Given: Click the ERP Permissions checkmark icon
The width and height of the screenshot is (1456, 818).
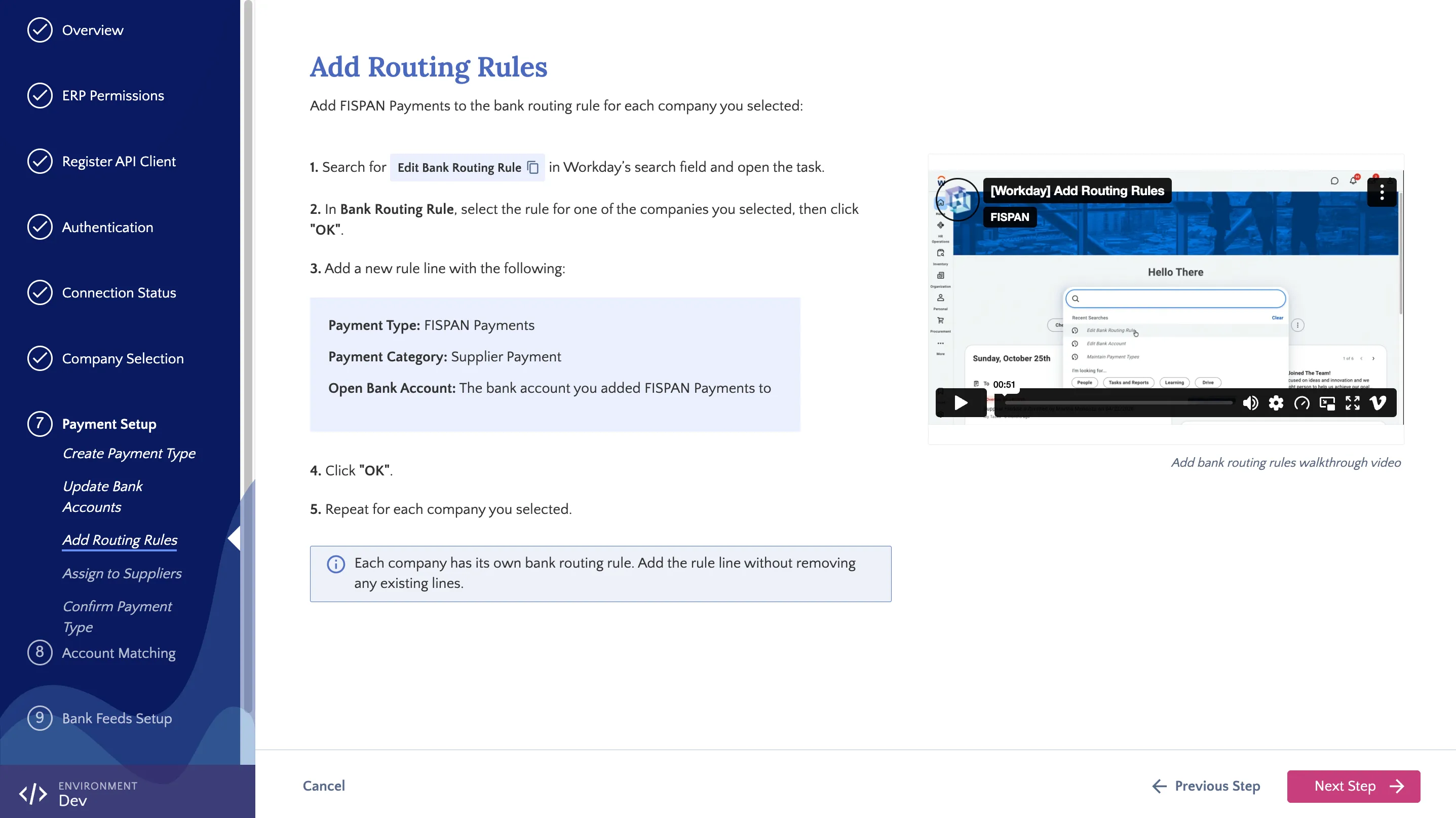Looking at the screenshot, I should pos(40,96).
